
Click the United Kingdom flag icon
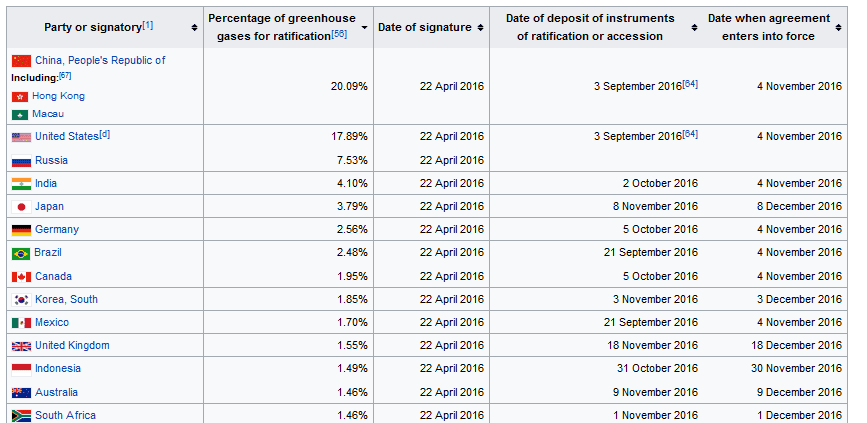(x=22, y=346)
